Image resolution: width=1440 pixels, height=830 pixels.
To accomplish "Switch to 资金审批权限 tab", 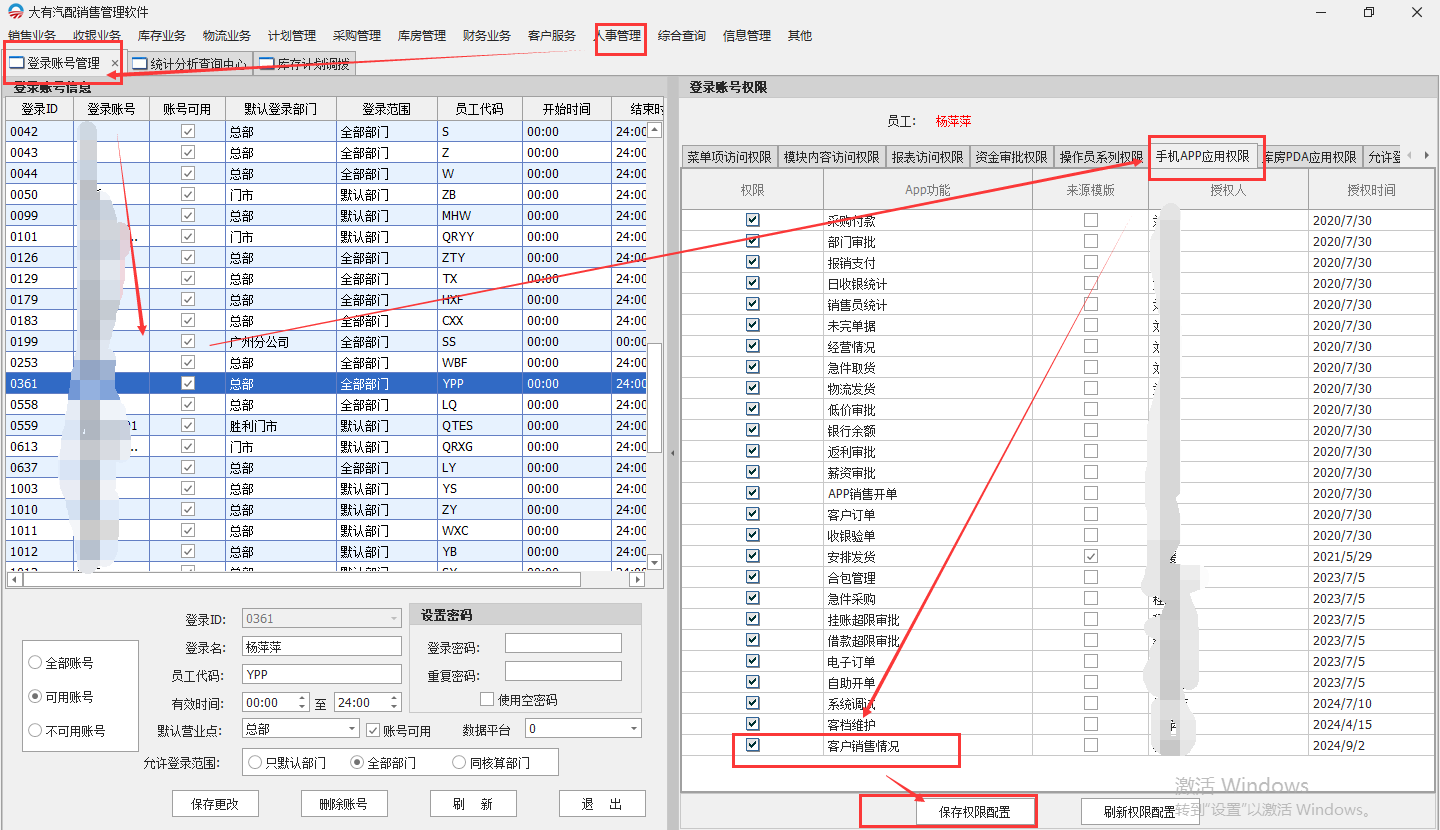I will (1011, 157).
